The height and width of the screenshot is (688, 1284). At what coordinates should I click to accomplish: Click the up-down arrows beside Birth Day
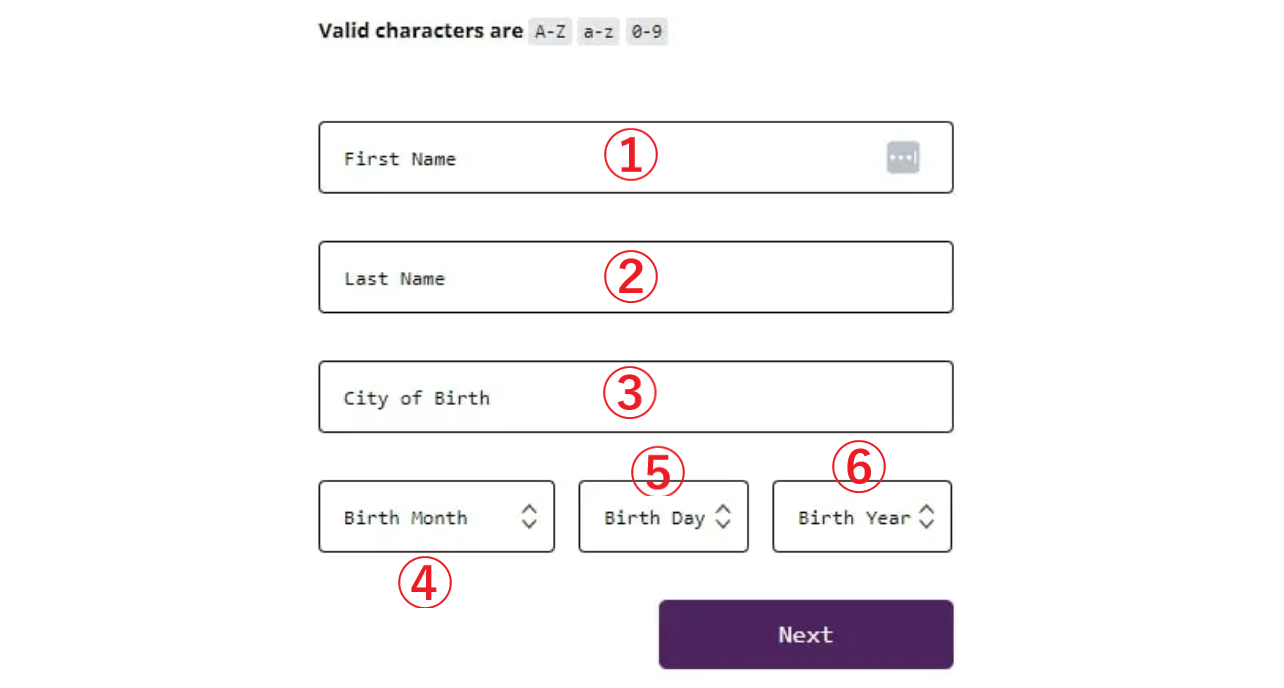723,516
